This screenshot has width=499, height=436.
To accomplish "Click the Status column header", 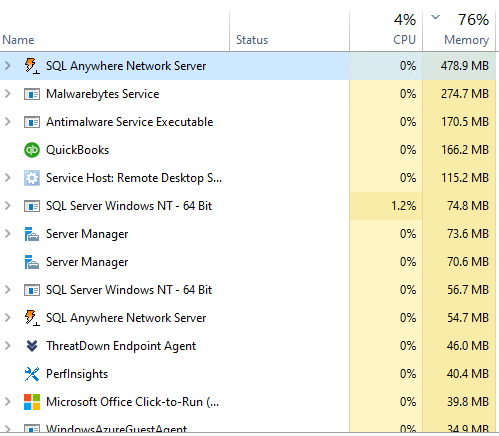I will pos(252,40).
